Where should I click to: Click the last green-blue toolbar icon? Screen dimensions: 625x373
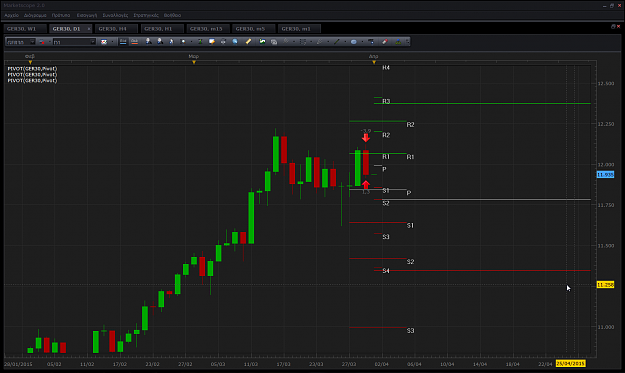(398, 41)
